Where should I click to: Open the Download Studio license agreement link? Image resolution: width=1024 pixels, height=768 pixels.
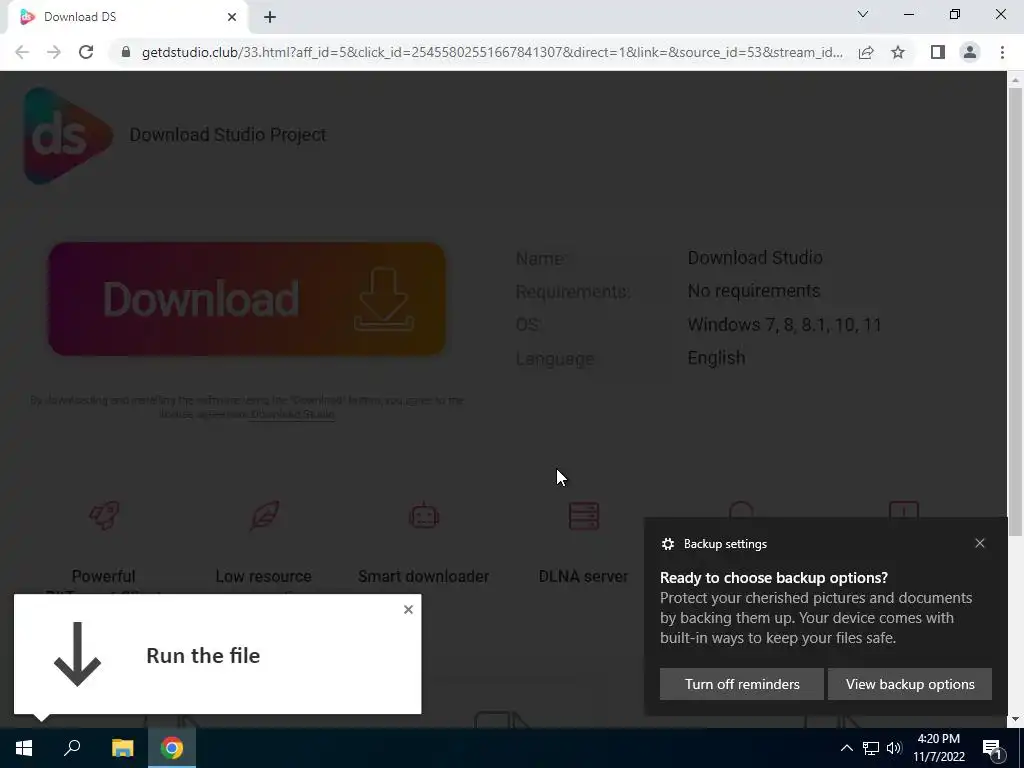(x=292, y=414)
